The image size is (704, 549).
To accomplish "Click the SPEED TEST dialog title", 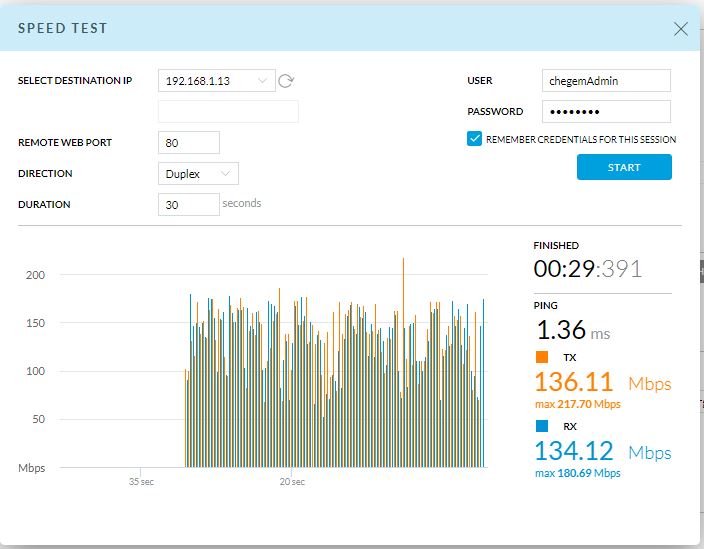I will pyautogui.click(x=62, y=28).
